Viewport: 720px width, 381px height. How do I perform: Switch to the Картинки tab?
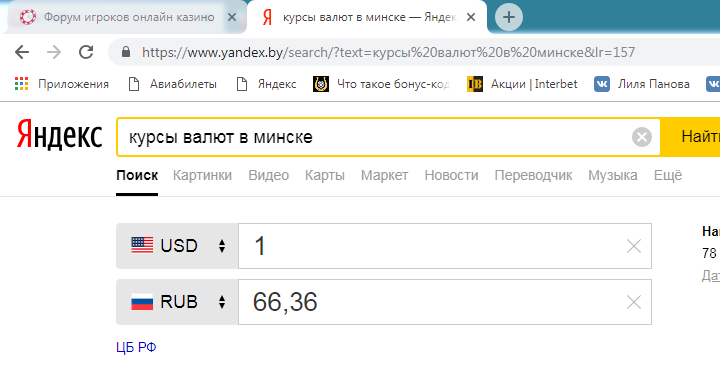pos(202,175)
